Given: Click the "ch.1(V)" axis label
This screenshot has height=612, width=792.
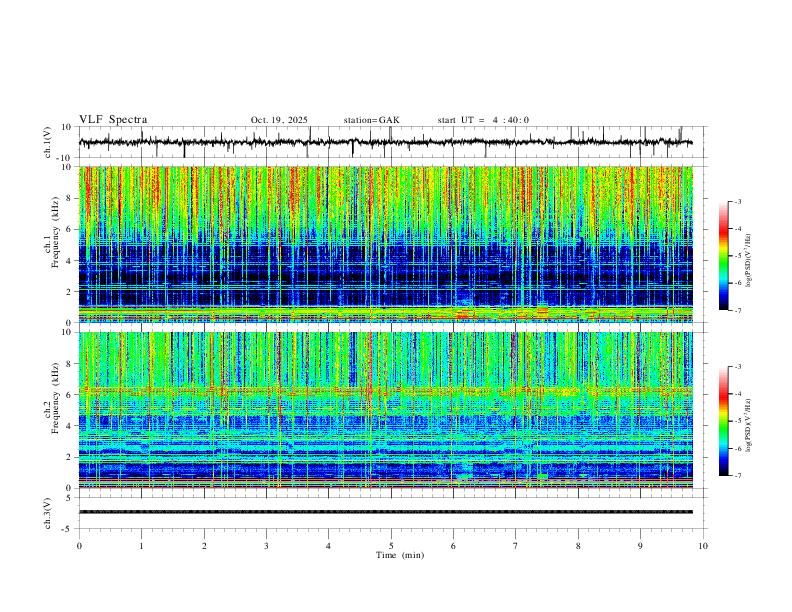Looking at the screenshot, I should [48, 142].
